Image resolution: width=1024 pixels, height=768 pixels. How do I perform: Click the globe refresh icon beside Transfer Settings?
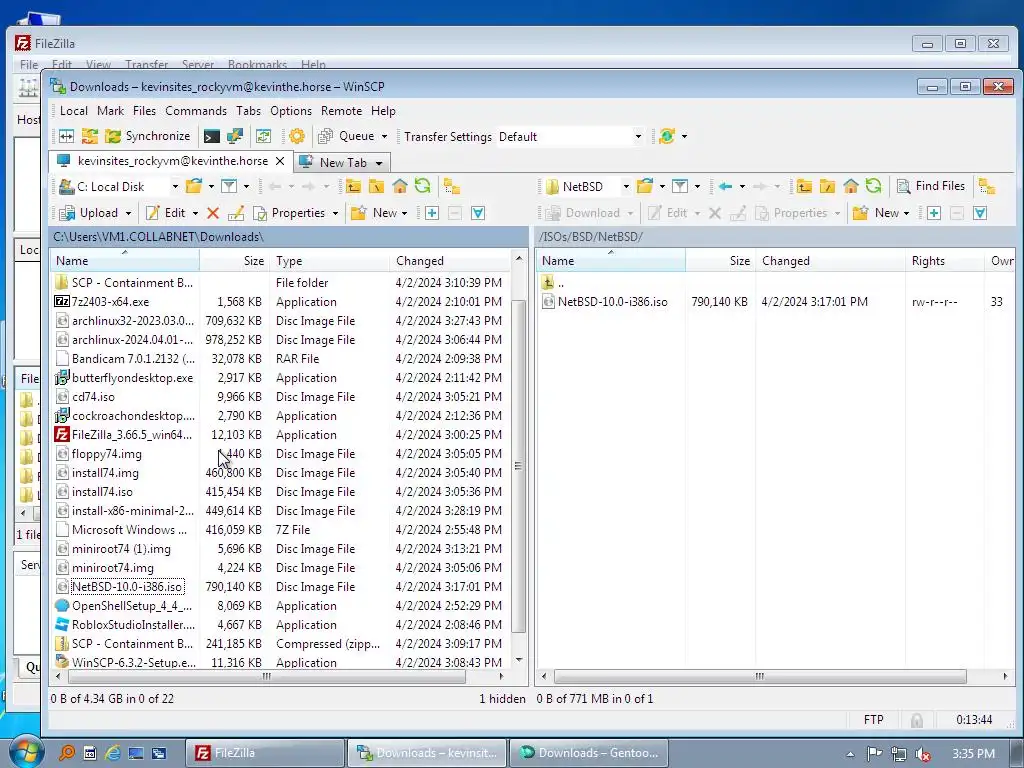[x=667, y=136]
